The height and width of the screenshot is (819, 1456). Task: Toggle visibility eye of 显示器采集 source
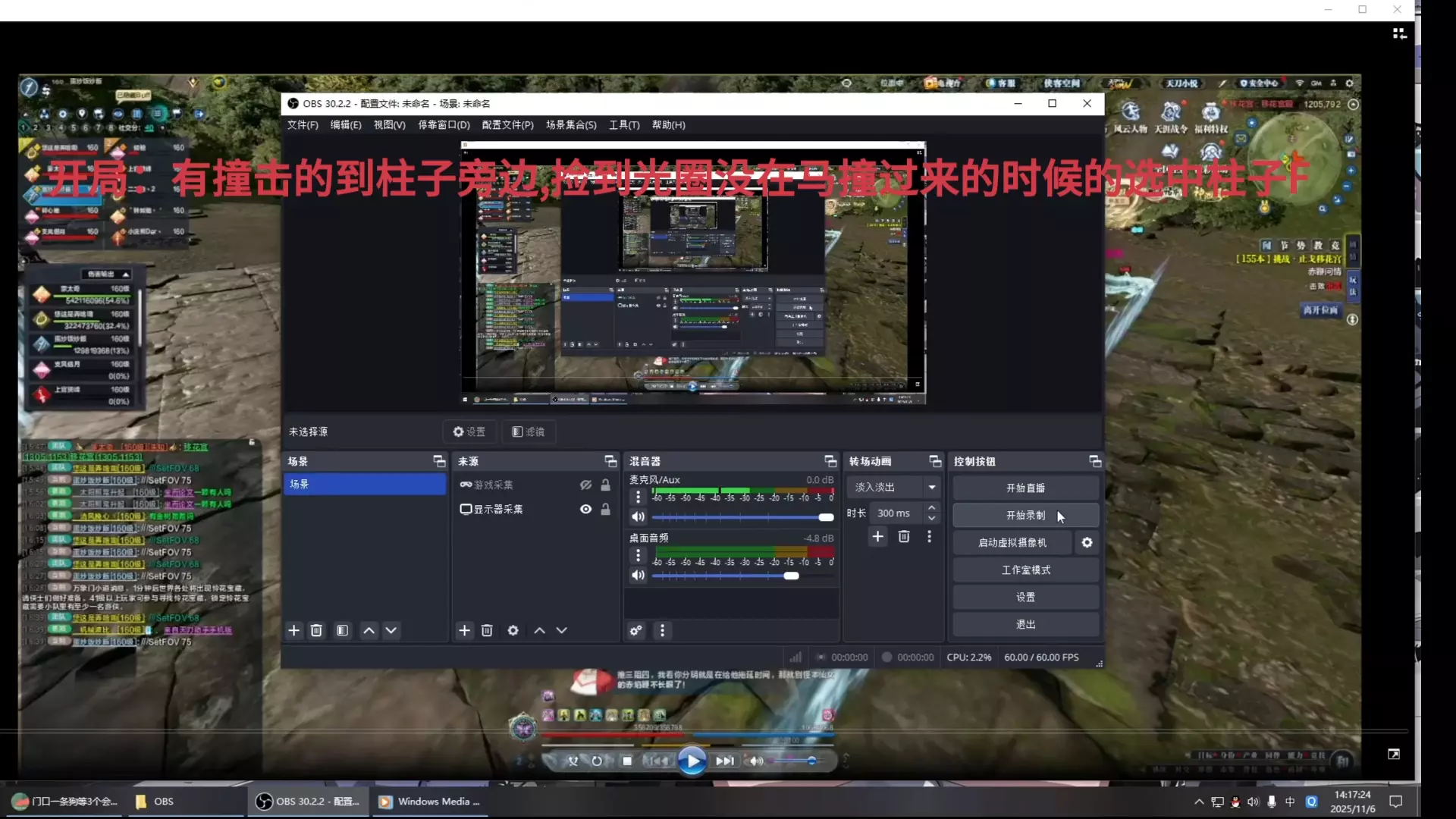(x=585, y=509)
